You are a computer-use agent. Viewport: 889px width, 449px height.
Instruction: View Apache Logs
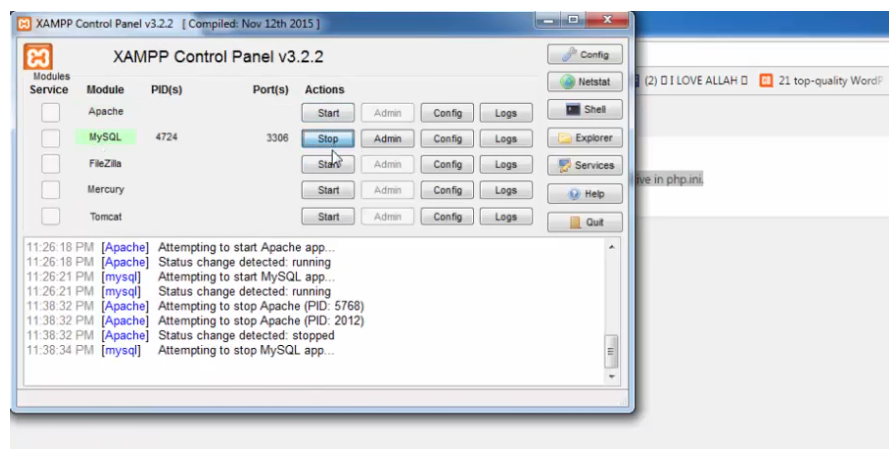point(506,113)
